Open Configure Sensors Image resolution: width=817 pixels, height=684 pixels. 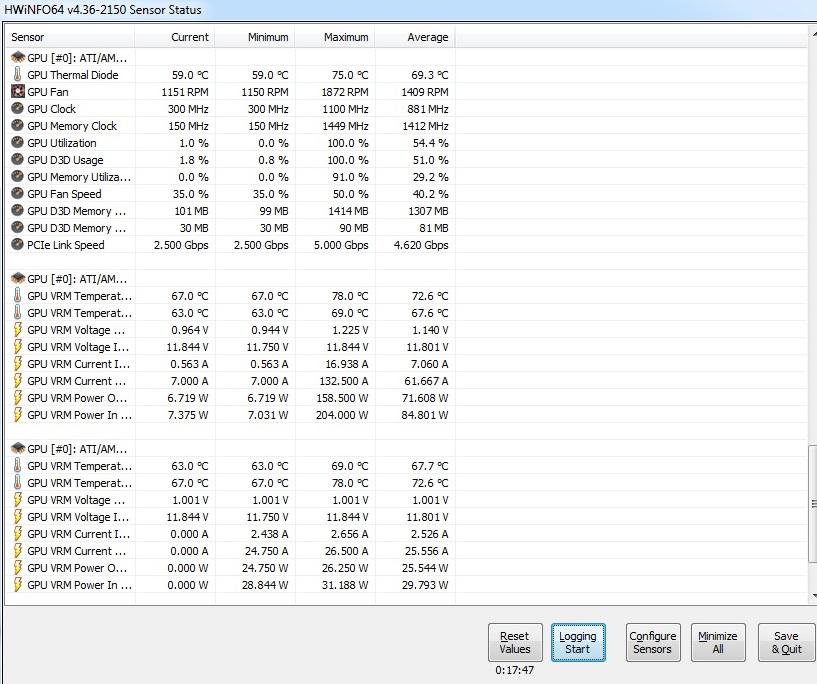653,642
